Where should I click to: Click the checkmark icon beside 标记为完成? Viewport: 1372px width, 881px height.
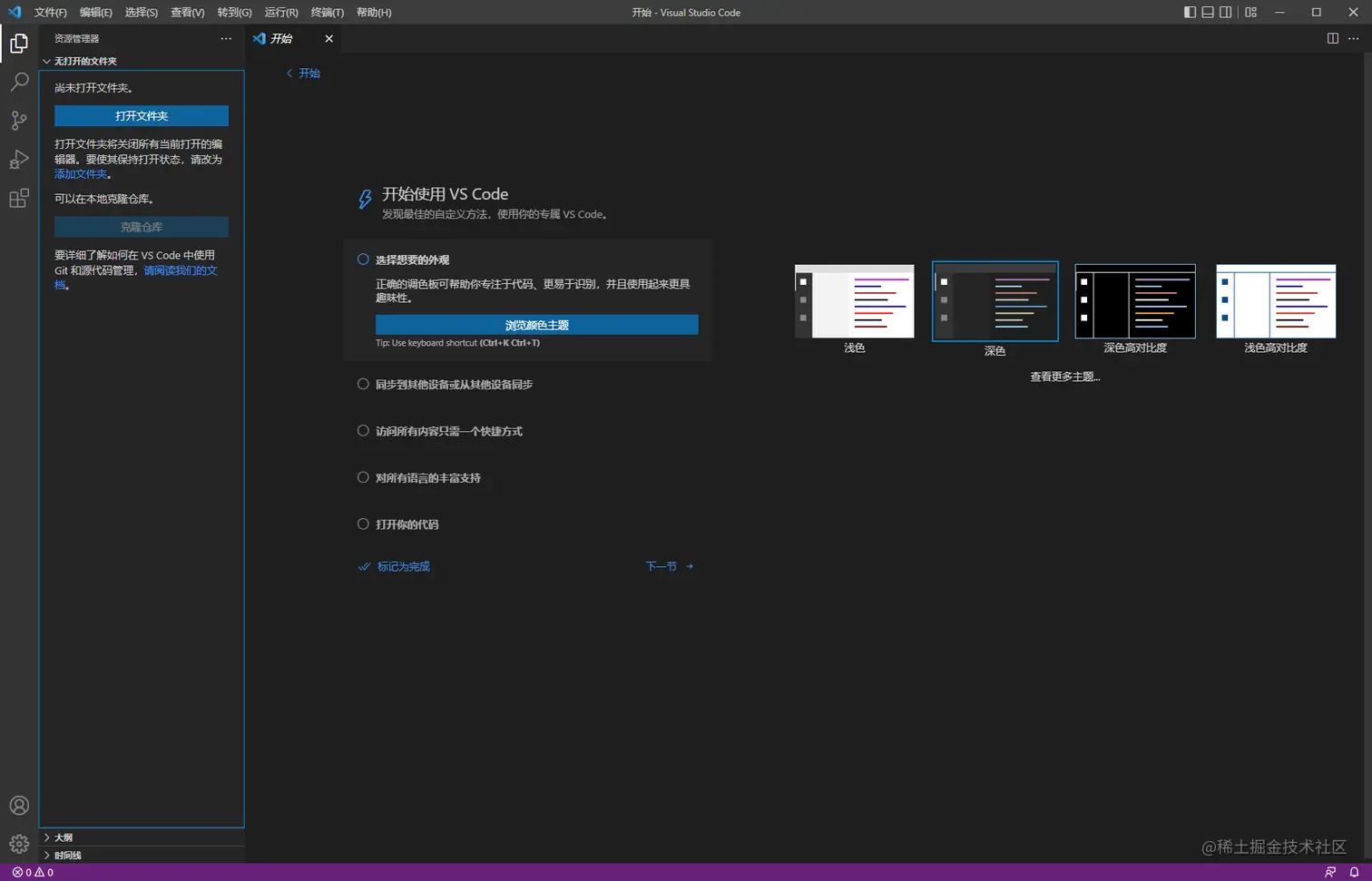(364, 566)
